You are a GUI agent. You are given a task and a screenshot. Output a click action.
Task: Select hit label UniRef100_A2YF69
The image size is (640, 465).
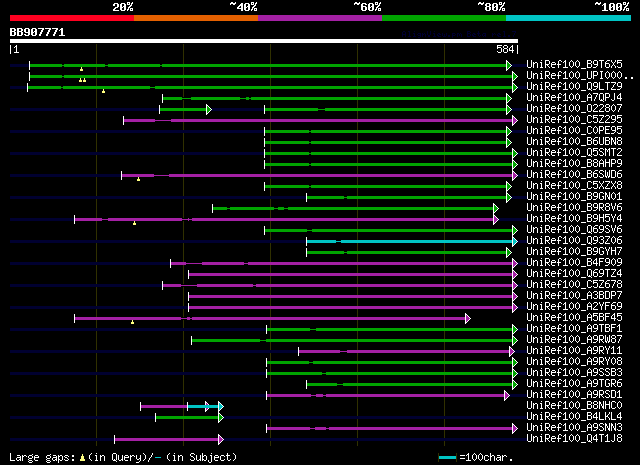574,307
